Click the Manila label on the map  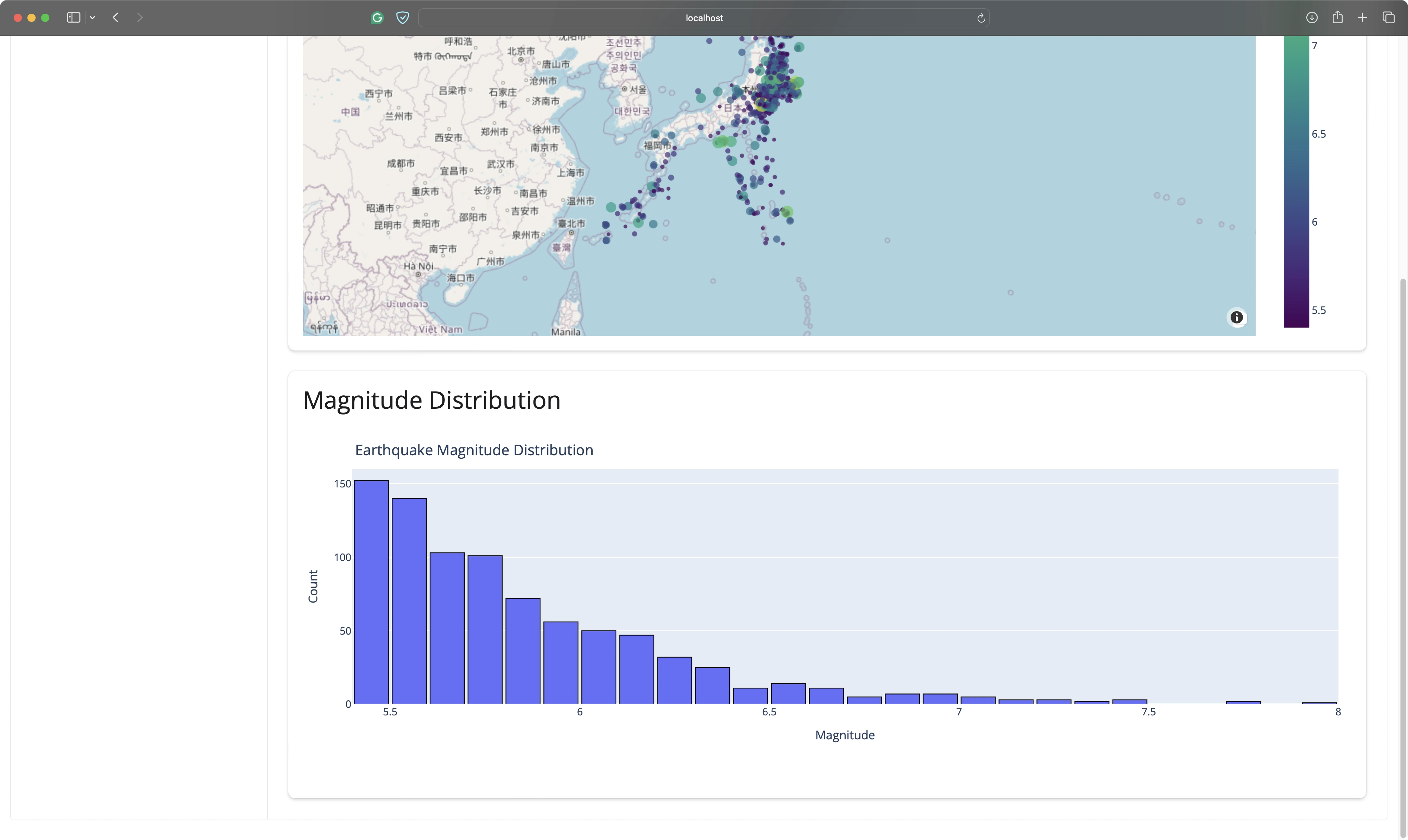[x=566, y=332]
